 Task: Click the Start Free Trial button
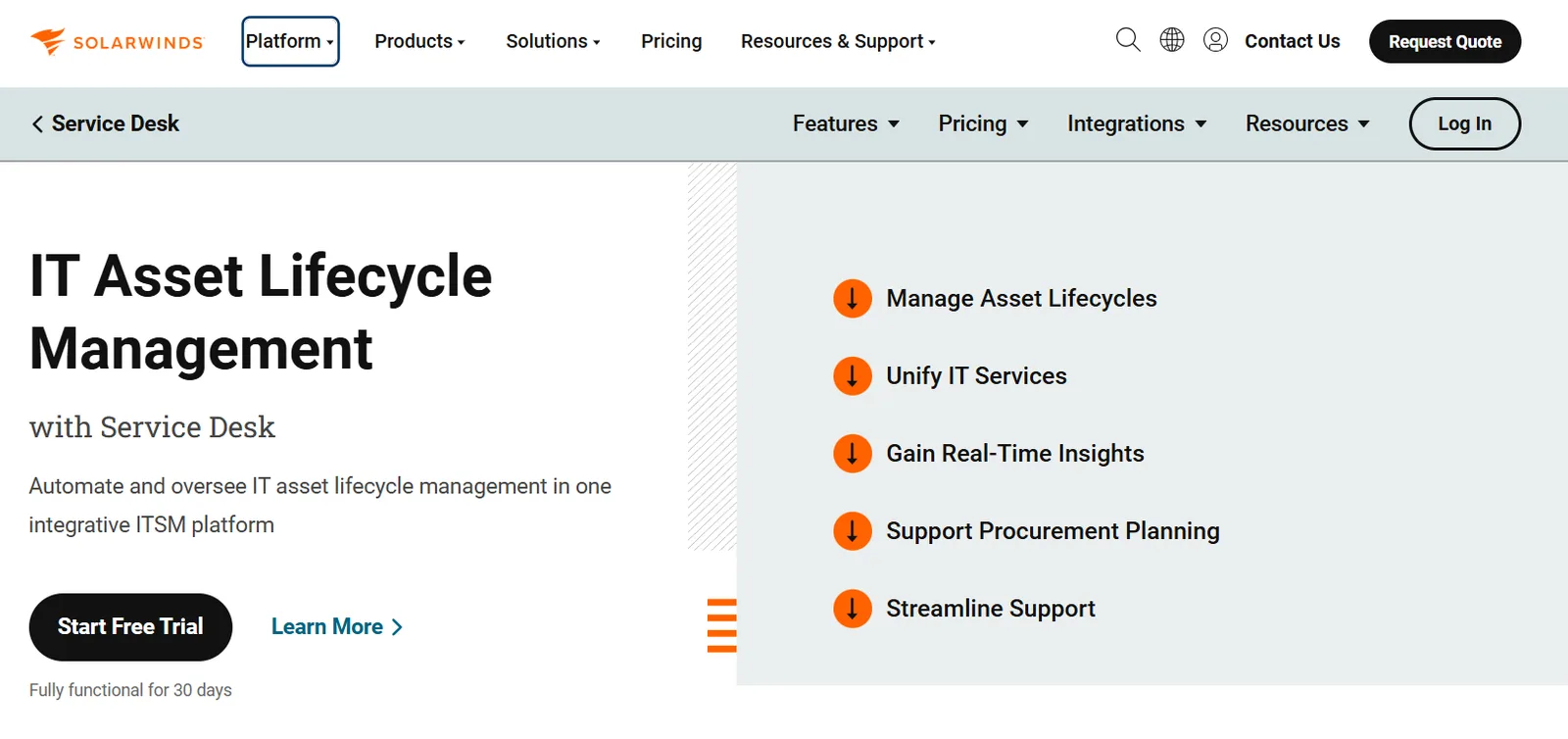[130, 626]
